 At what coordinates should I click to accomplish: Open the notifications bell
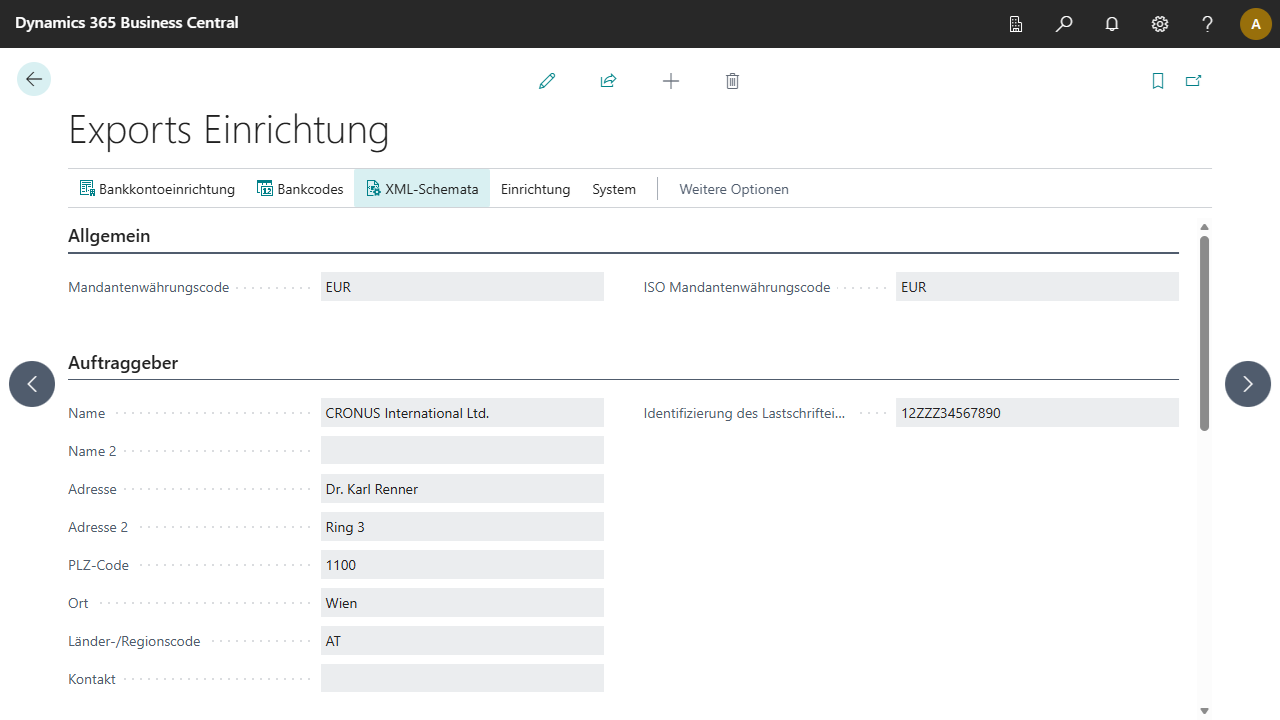(1112, 24)
